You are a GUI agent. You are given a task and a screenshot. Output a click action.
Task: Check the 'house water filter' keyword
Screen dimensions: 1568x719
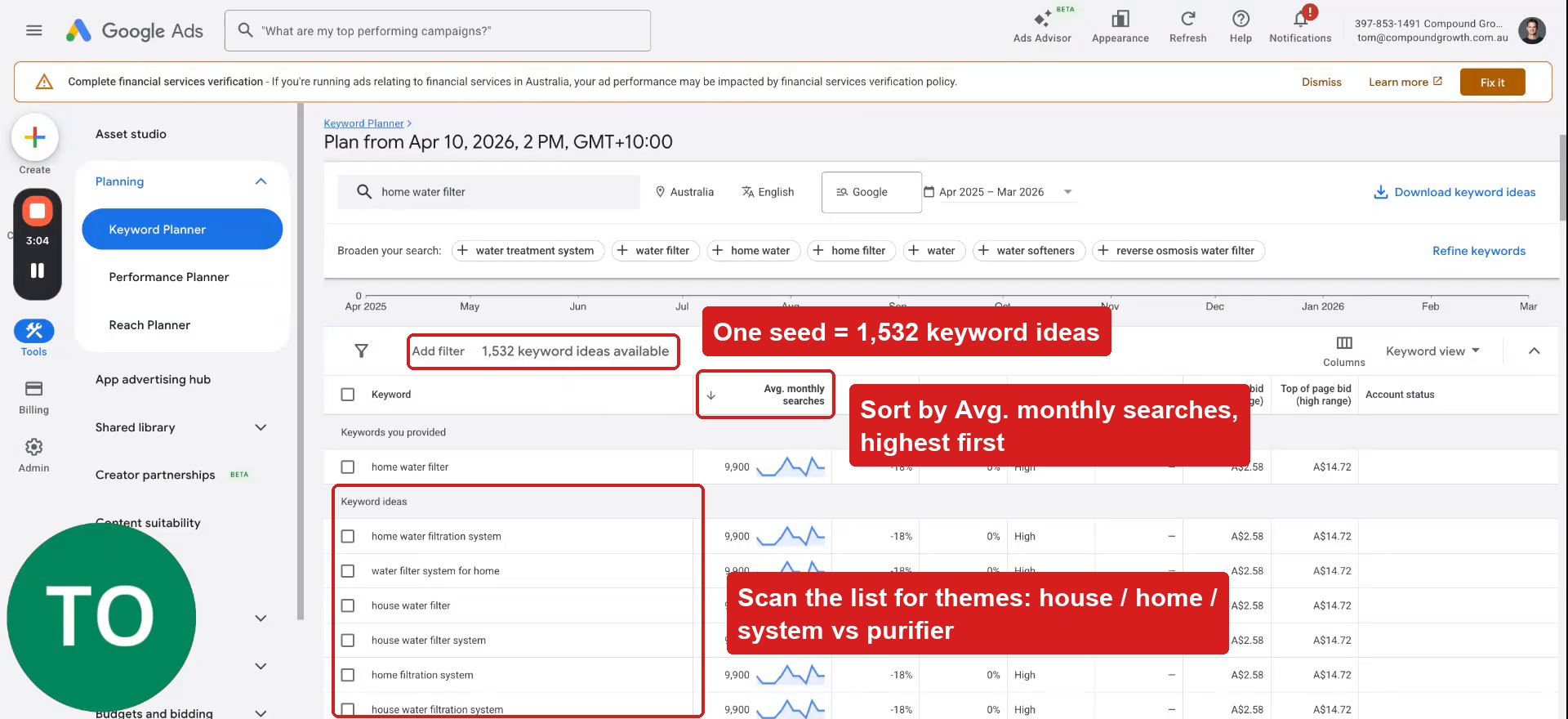pos(348,606)
